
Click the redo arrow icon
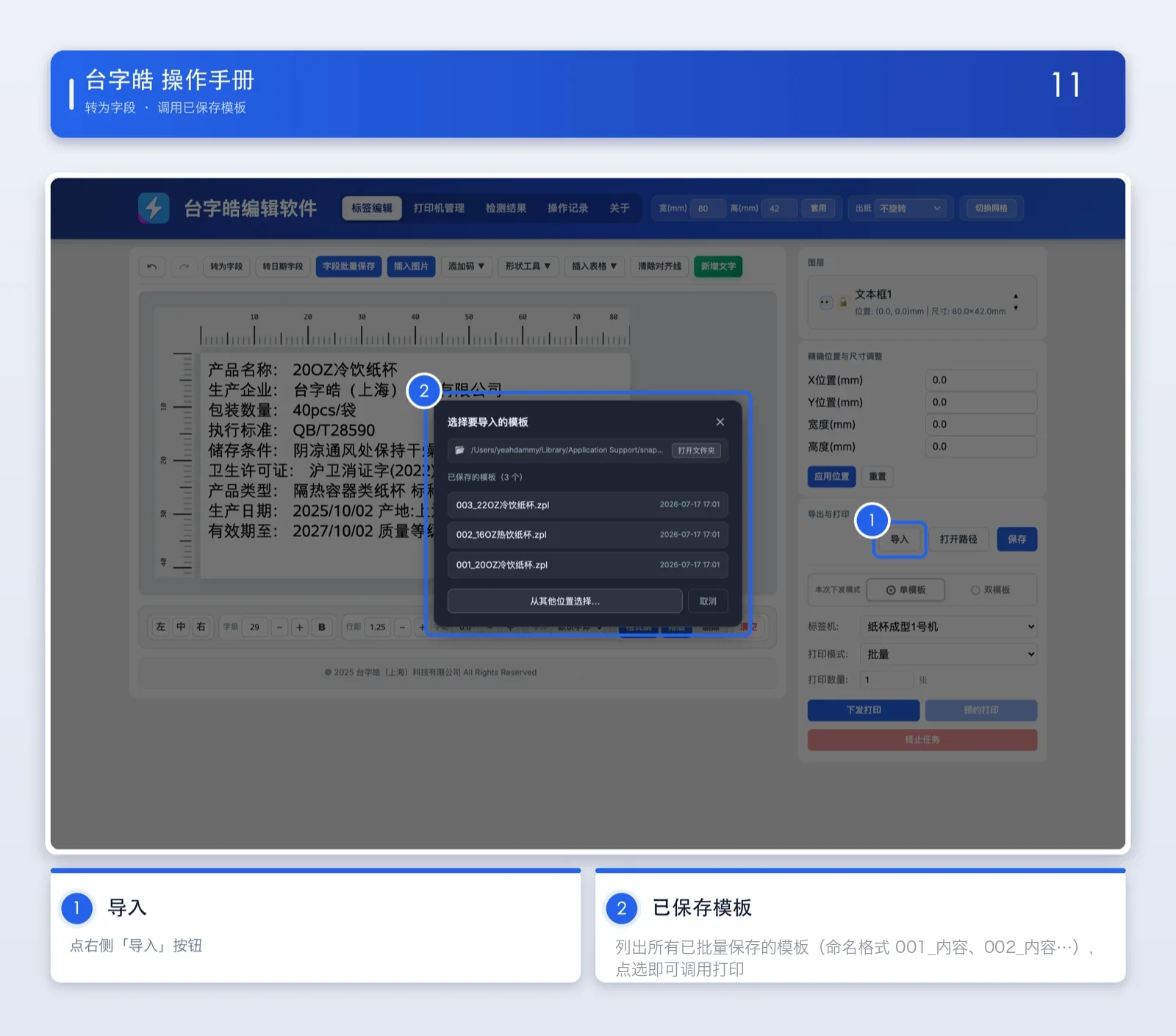point(184,266)
